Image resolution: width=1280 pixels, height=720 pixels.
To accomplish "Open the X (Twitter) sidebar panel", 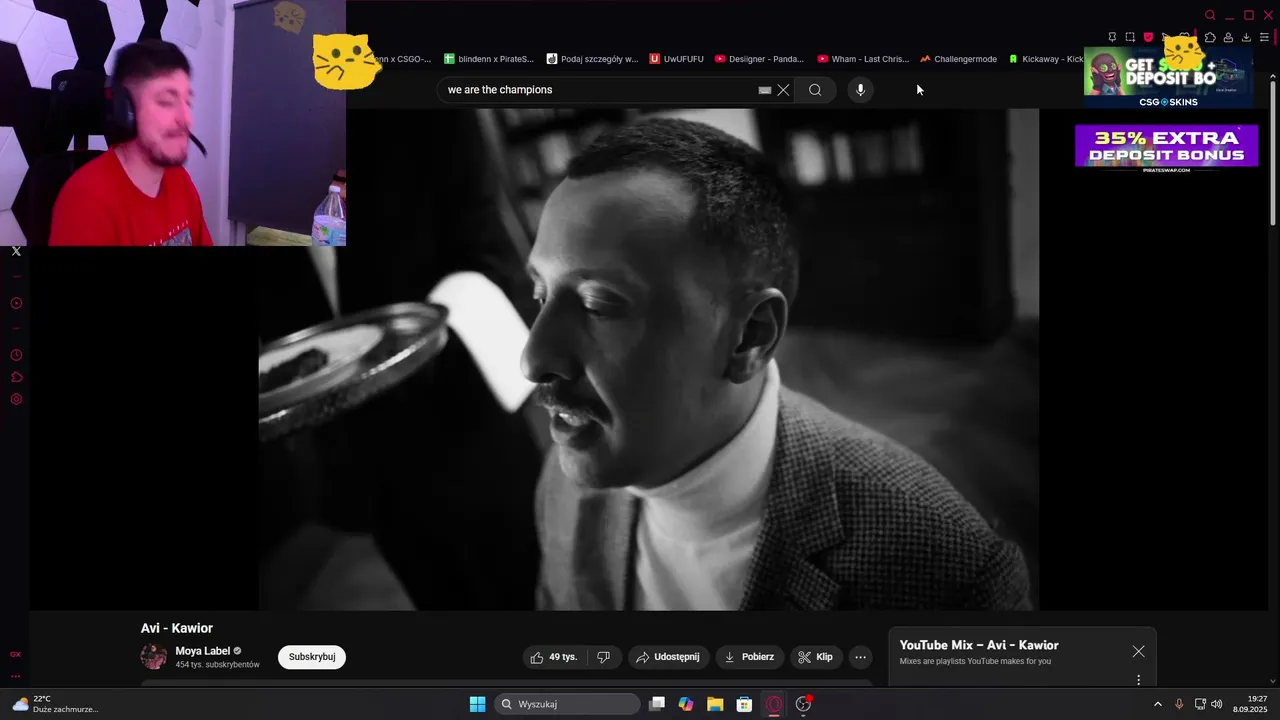I will tap(16, 251).
